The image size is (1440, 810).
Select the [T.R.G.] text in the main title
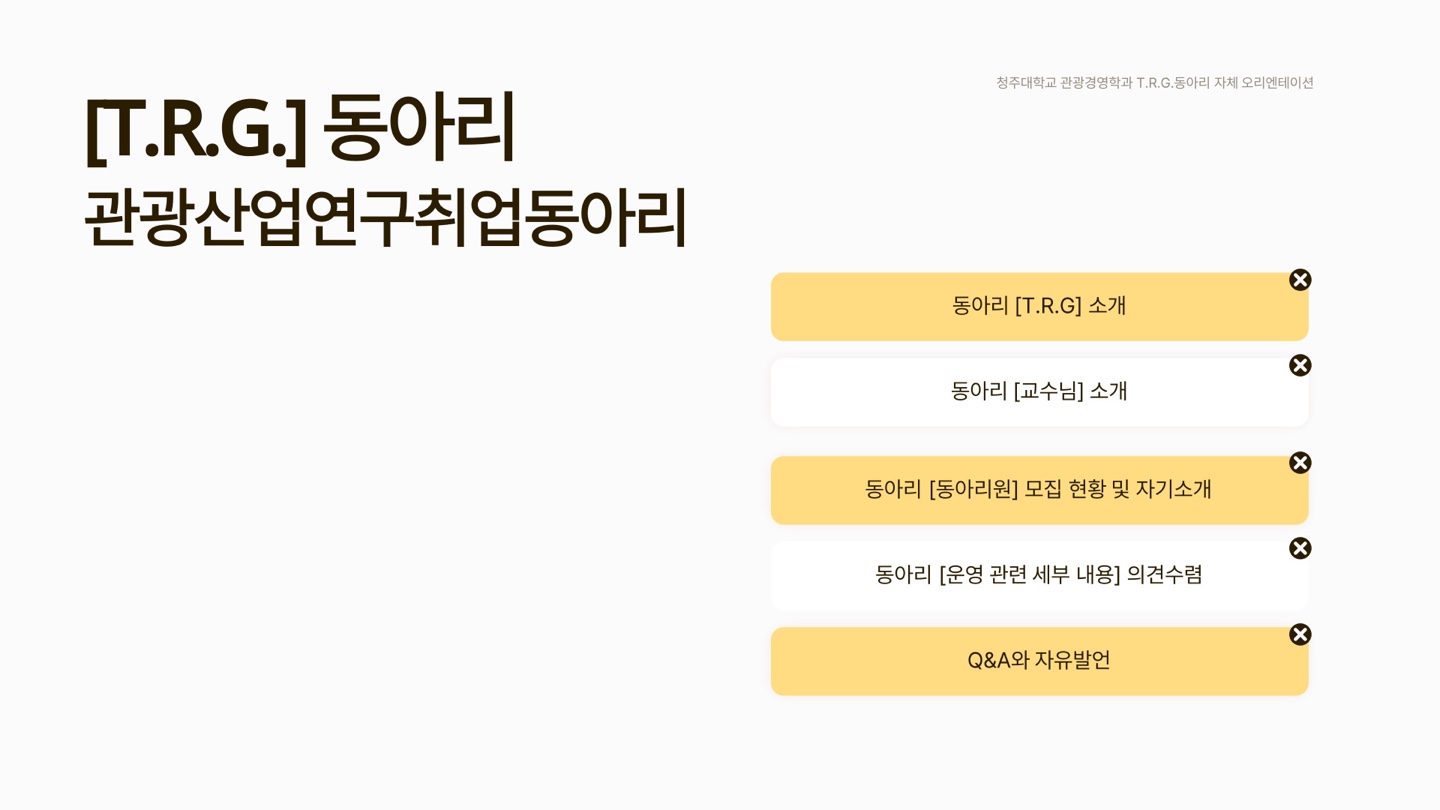pyautogui.click(x=196, y=130)
